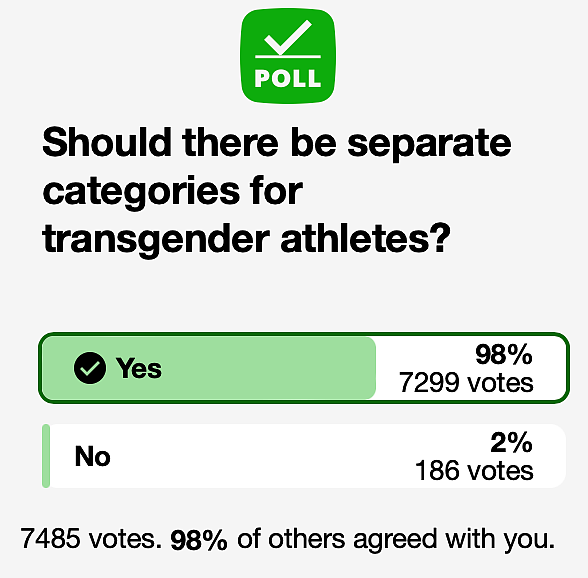588x578 pixels.
Task: Click the No label text
Action: [93, 456]
